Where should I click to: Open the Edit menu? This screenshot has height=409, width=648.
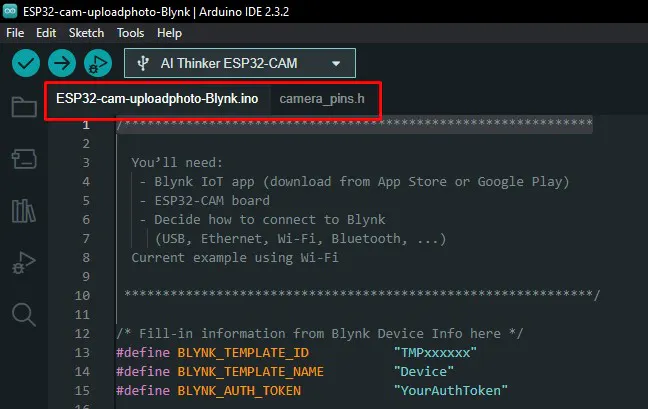46,33
